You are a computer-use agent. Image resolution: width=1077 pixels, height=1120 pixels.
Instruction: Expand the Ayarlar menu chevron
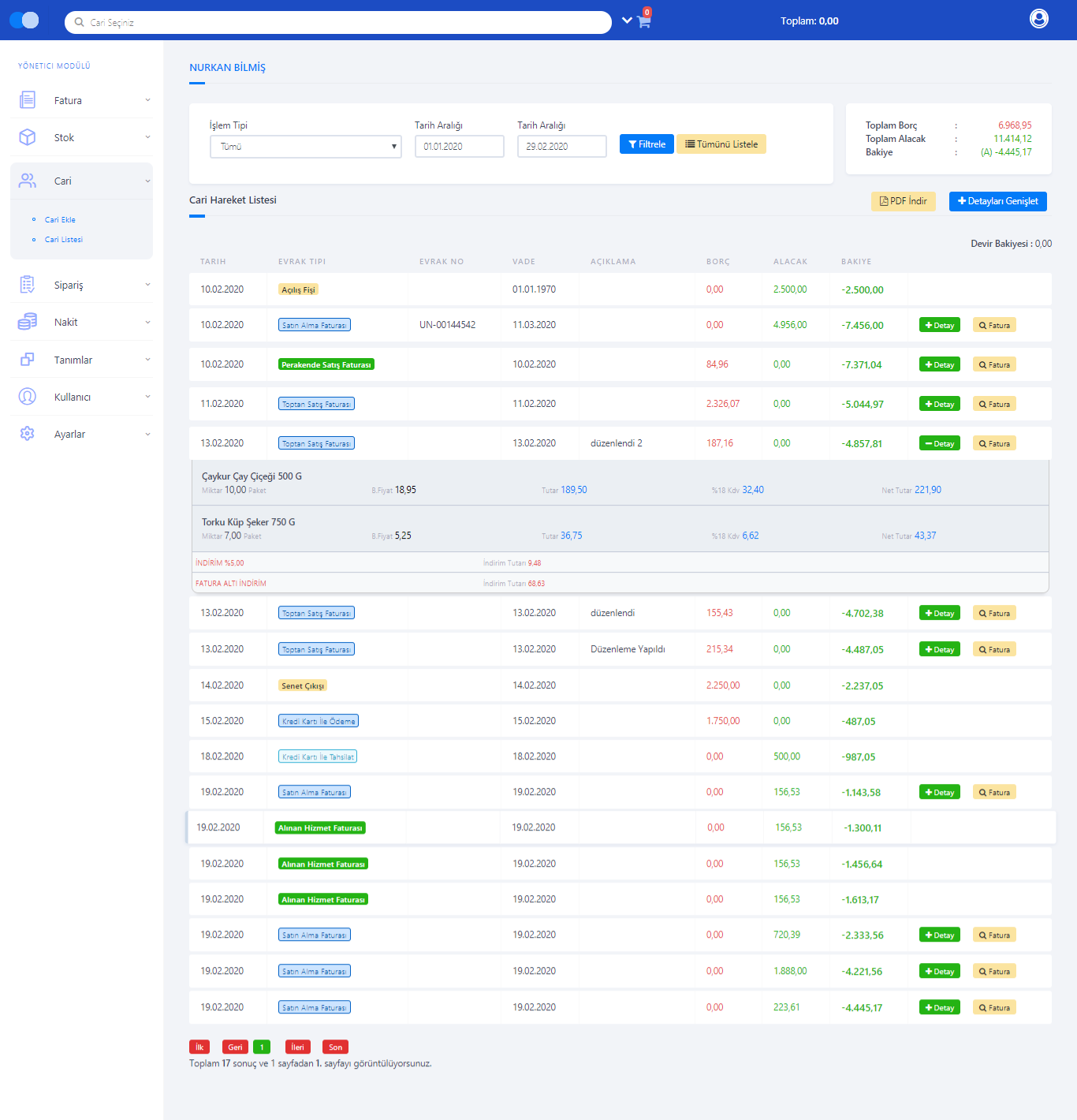click(147, 434)
